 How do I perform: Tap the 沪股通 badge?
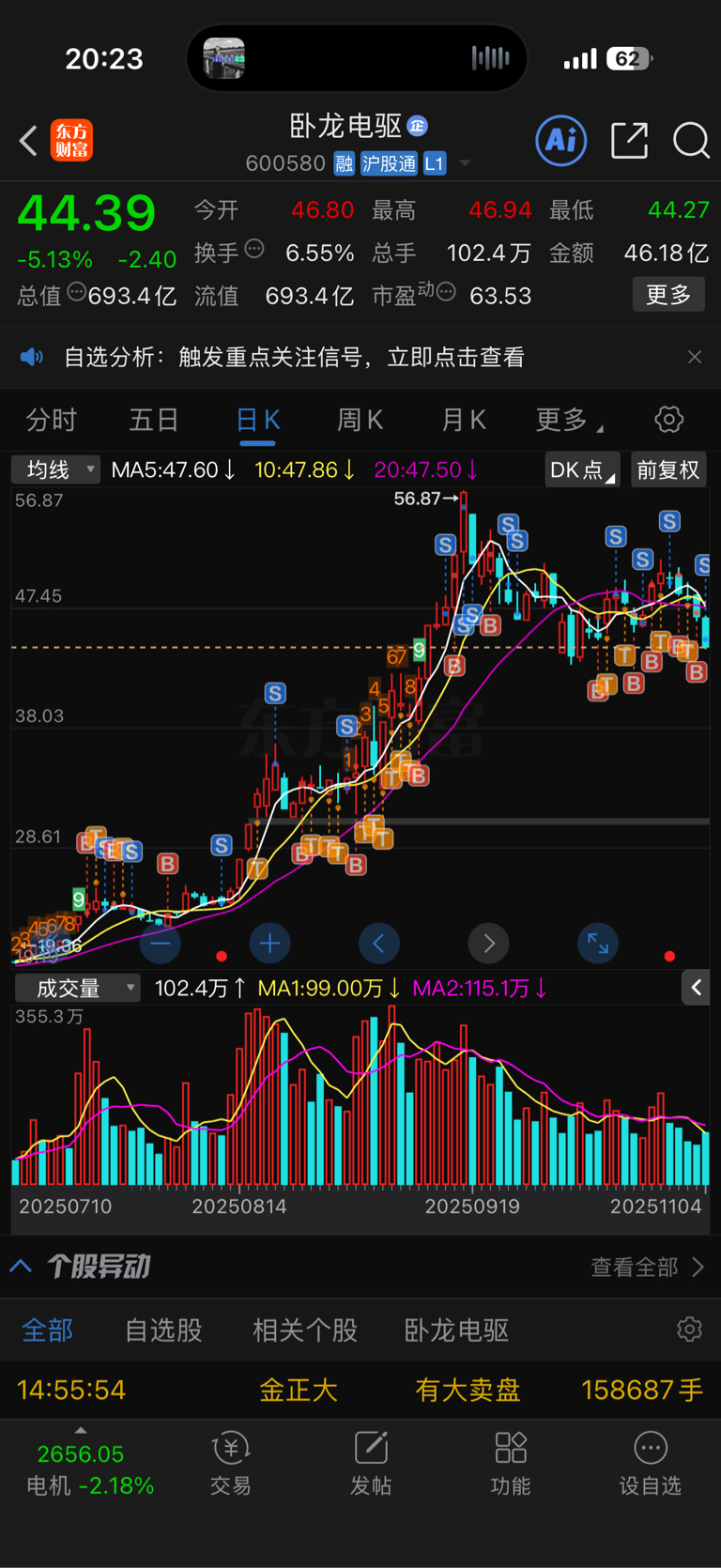(389, 164)
